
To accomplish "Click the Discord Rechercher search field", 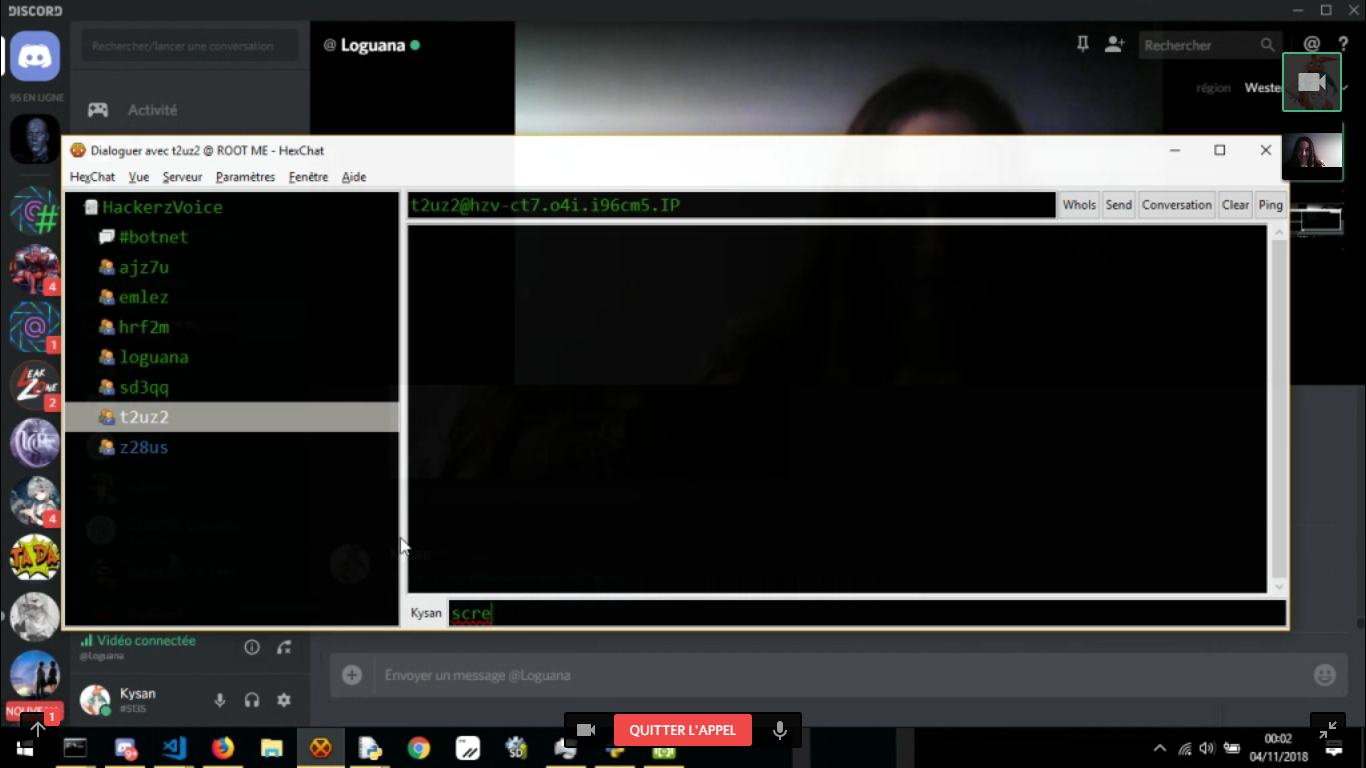I will [1210, 45].
